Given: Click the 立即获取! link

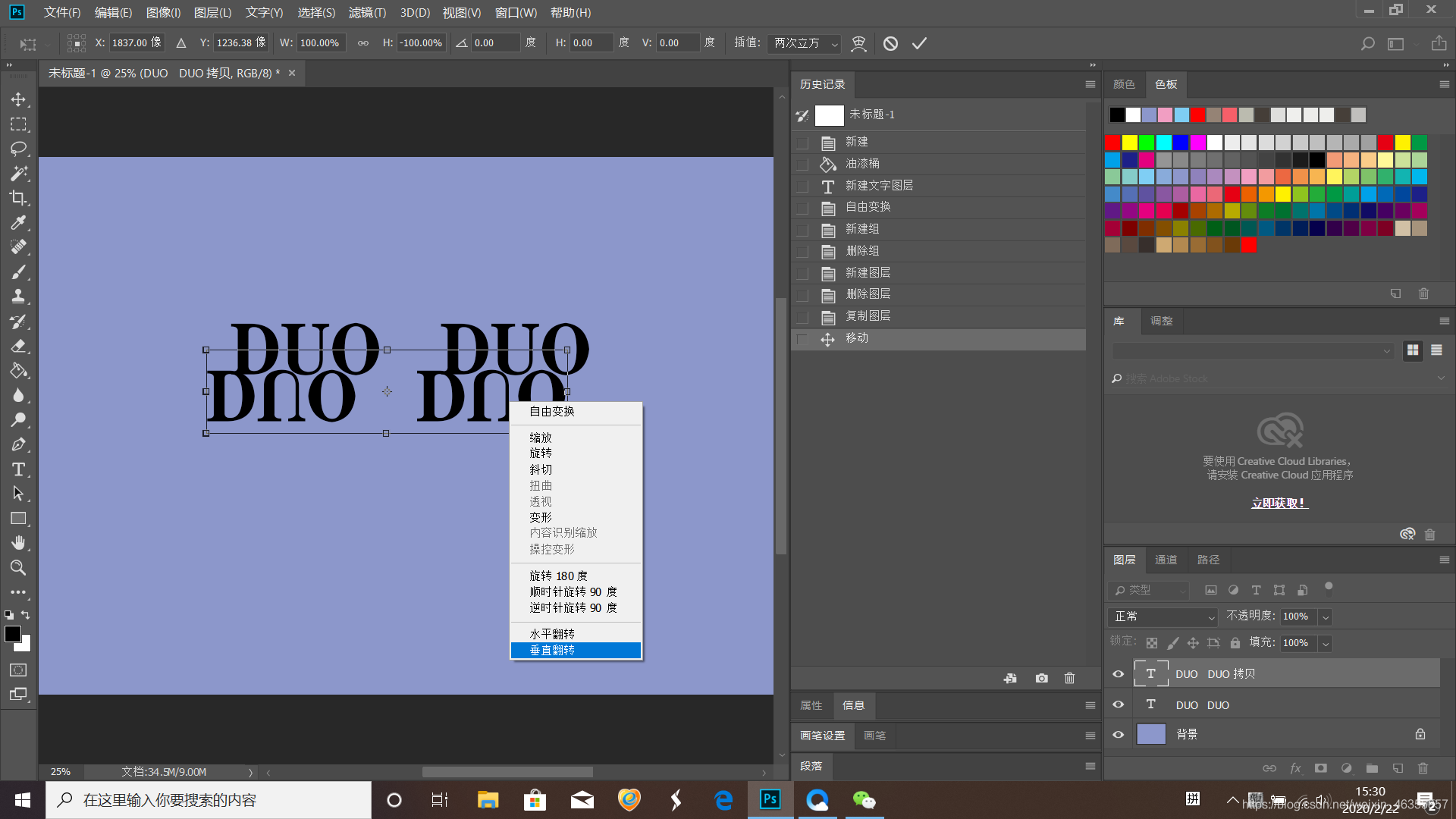Looking at the screenshot, I should click(1279, 503).
